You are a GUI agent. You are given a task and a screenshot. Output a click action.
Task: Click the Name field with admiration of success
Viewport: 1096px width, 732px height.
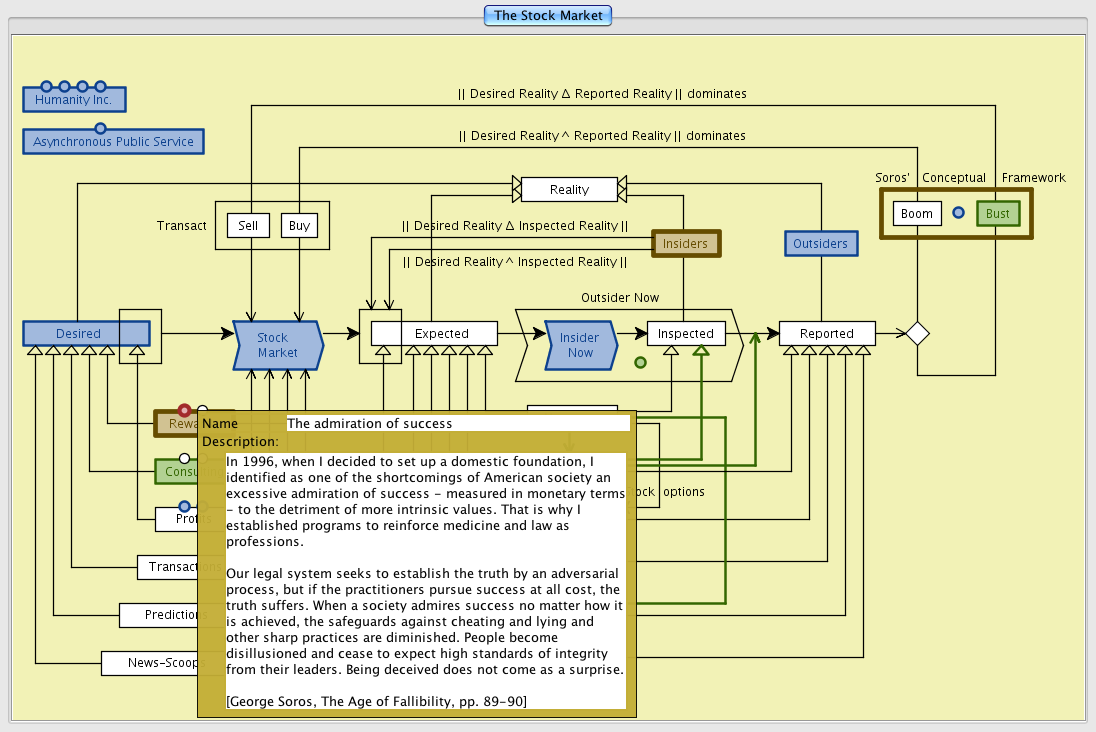[x=457, y=423]
